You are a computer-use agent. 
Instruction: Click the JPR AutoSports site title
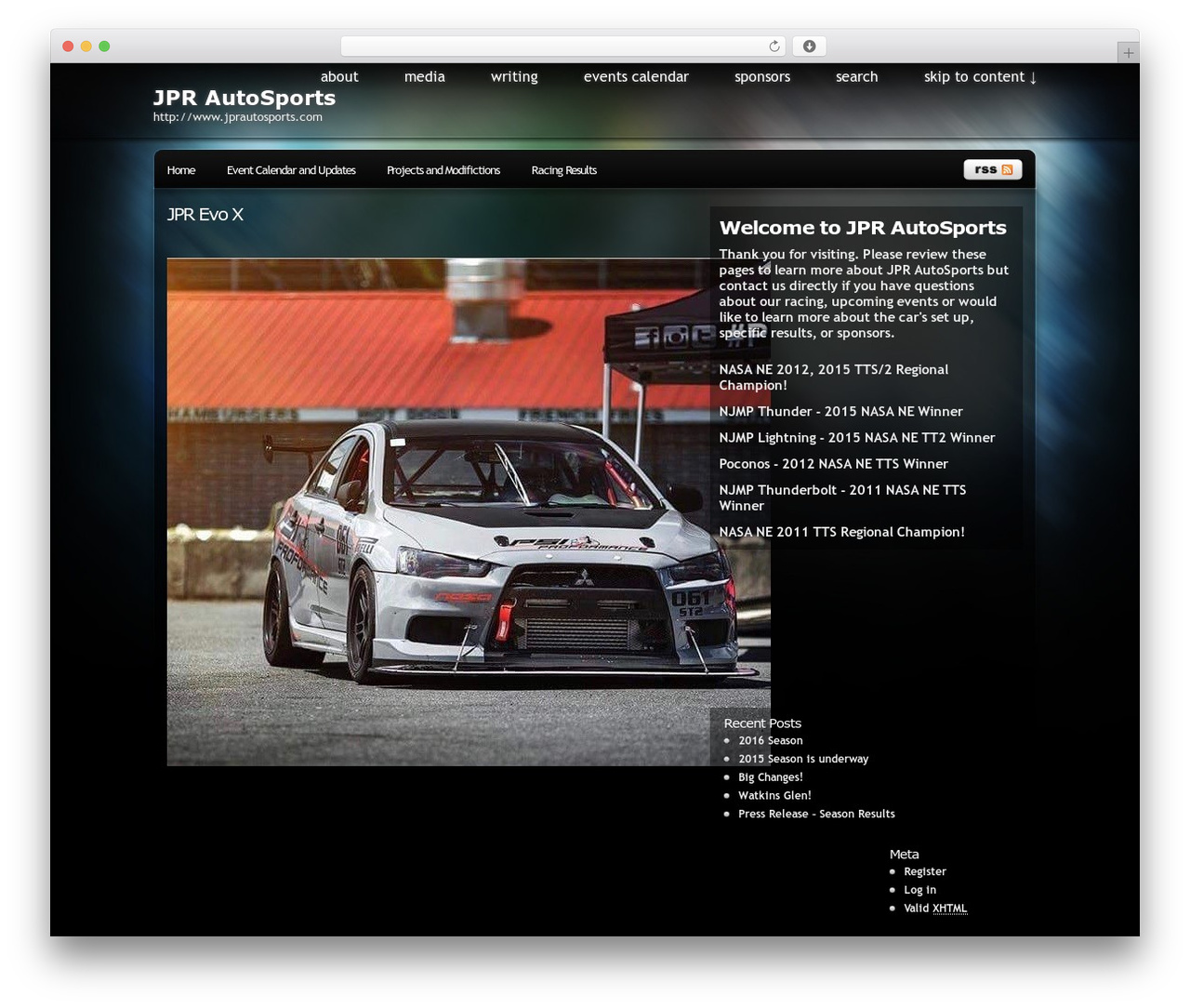[x=245, y=98]
